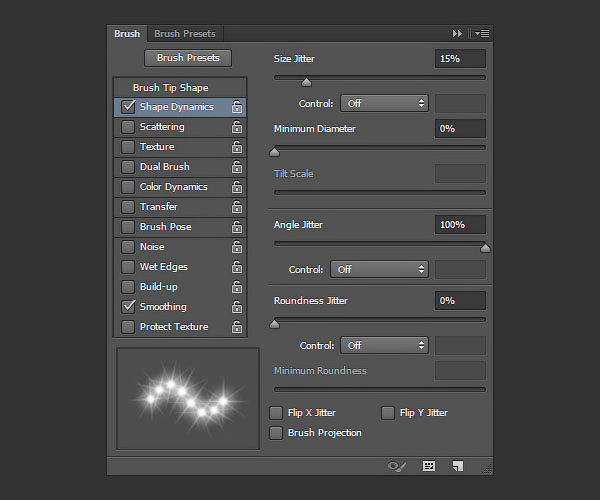The height and width of the screenshot is (500, 600).
Task: Select the Brush Pose row label
Action: point(166,226)
